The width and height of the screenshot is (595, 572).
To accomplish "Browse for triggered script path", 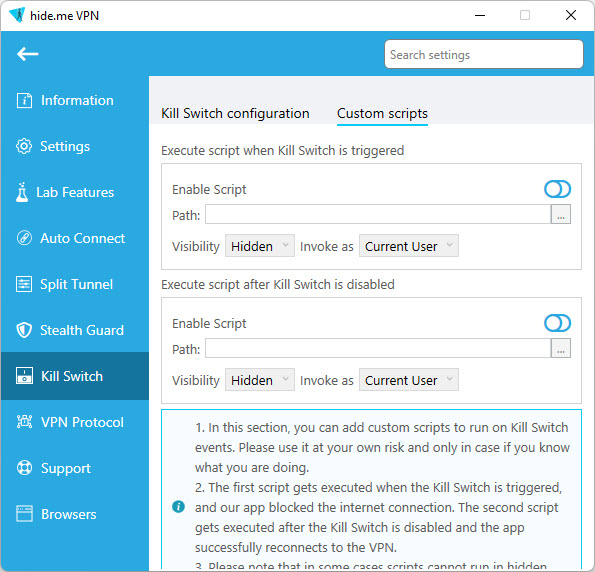I will pos(560,214).
